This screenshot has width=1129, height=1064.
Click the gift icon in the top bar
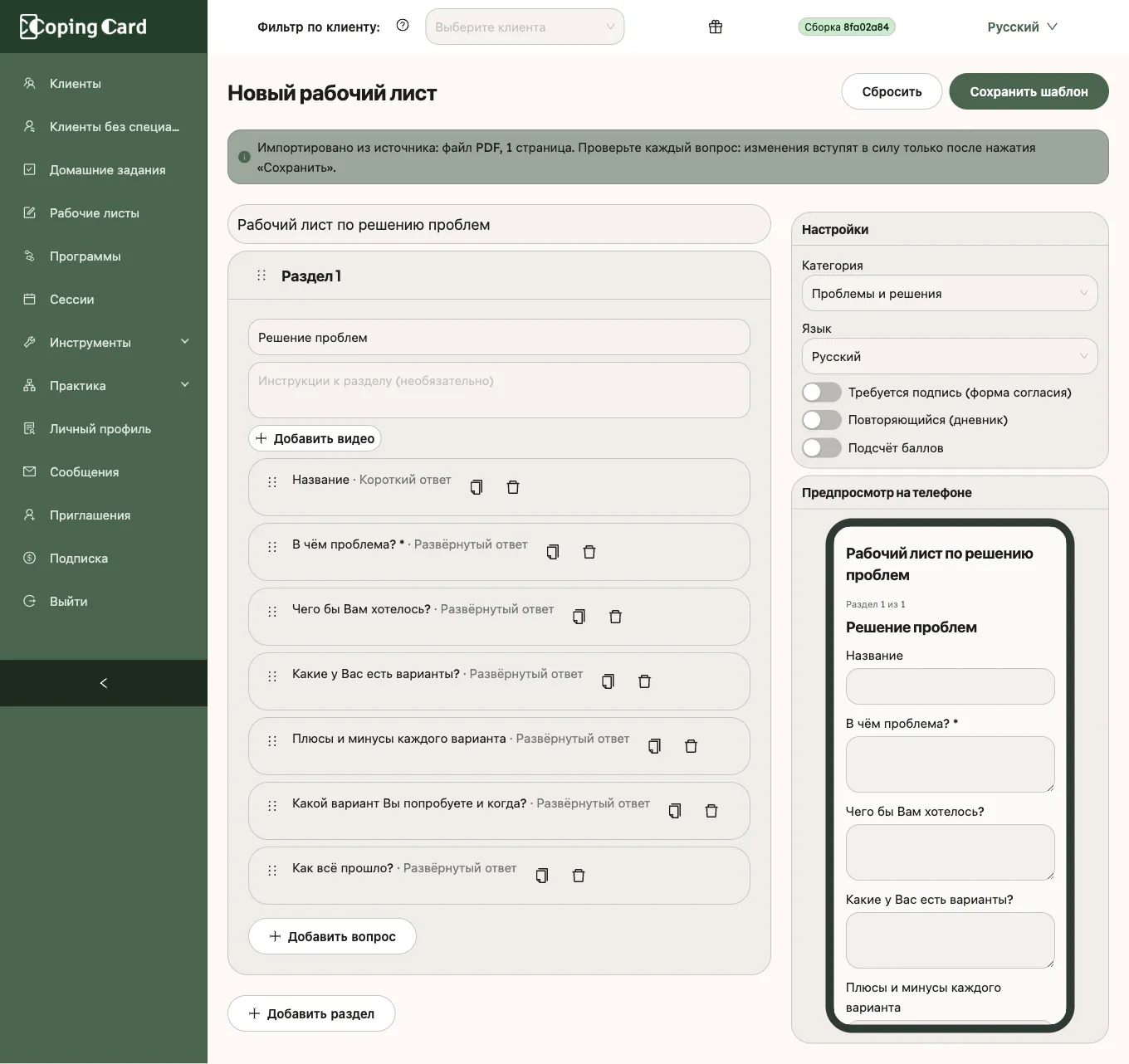(x=716, y=27)
